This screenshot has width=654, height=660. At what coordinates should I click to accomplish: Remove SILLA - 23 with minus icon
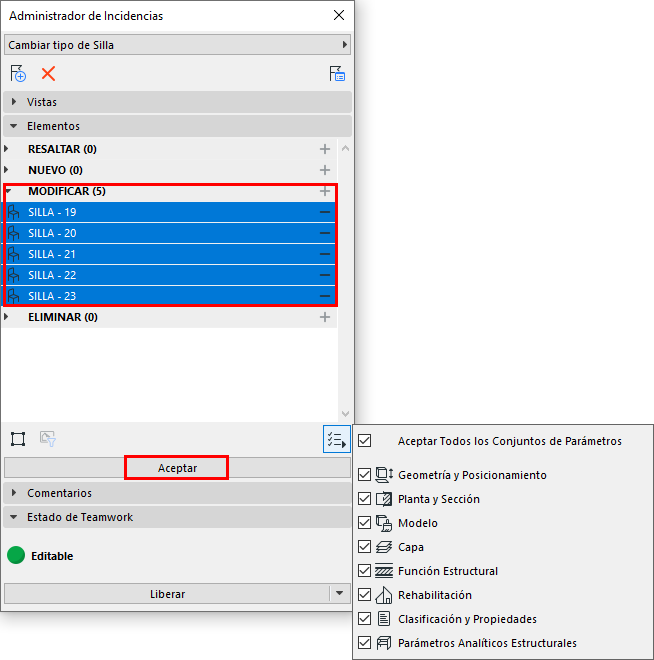click(x=324, y=296)
